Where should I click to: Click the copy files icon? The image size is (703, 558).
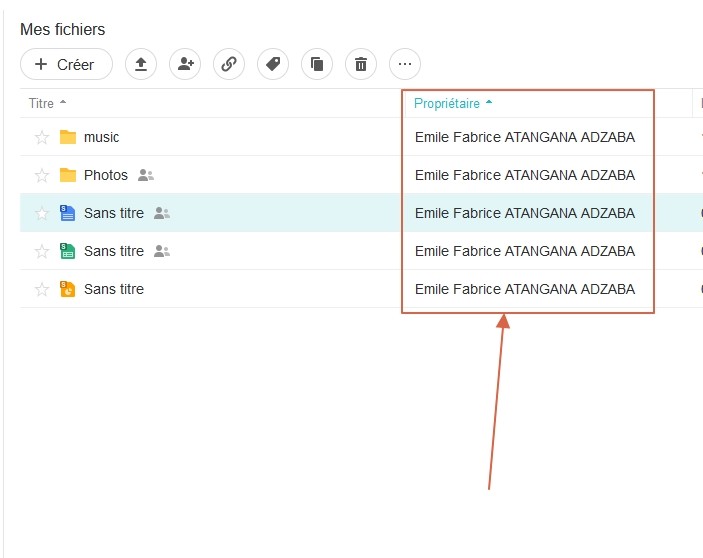(317, 64)
